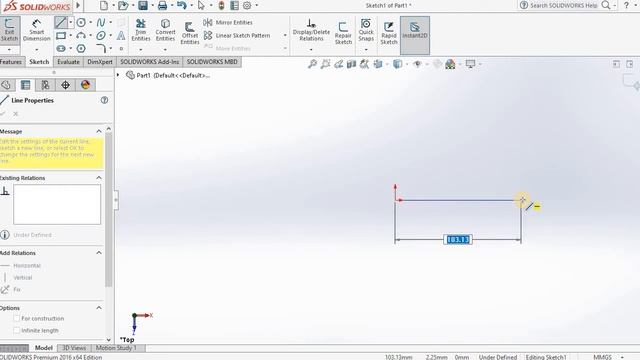640x360 pixels.
Task: Click the 103.13 dimension input box
Action: click(x=458, y=240)
